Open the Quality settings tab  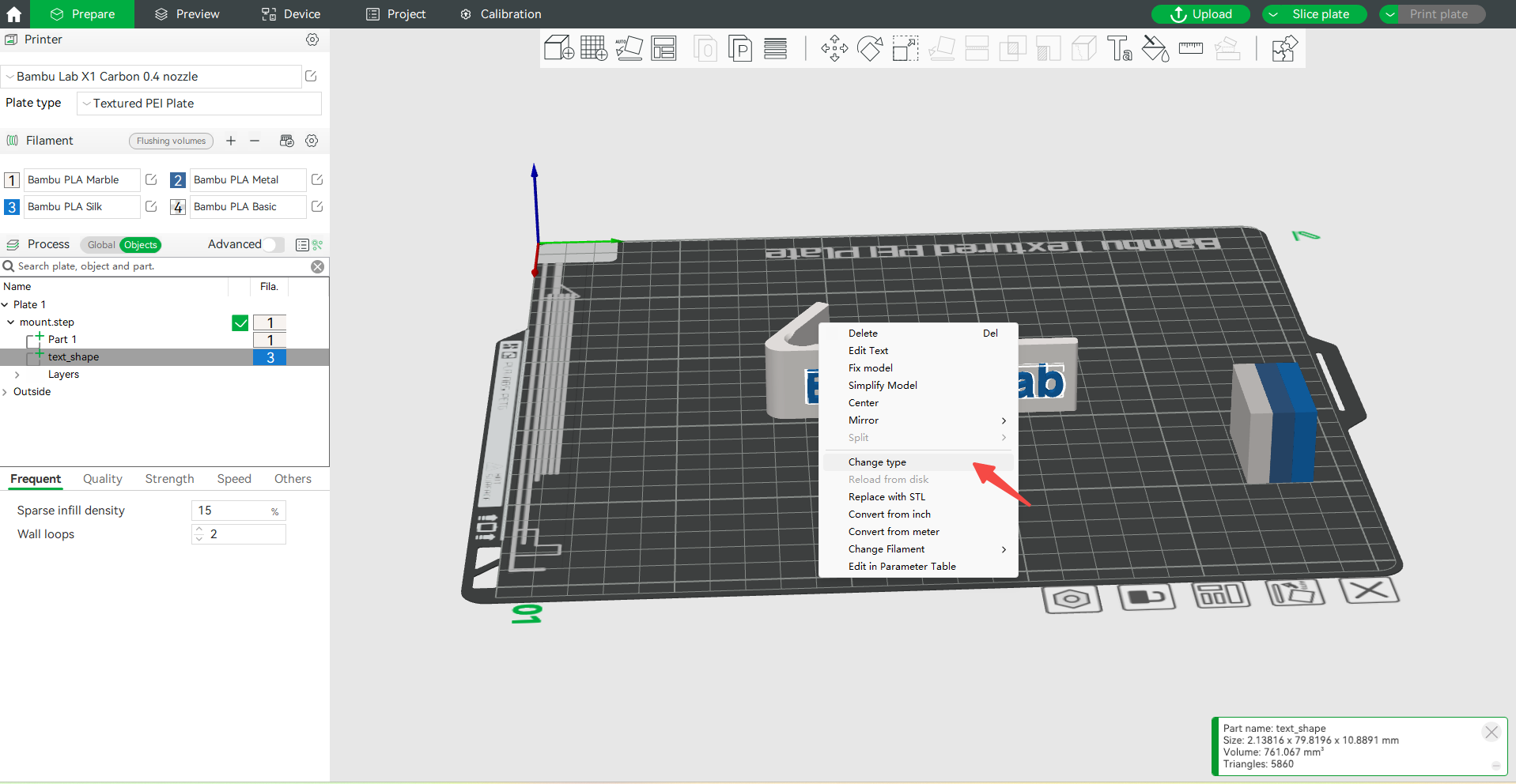tap(103, 479)
